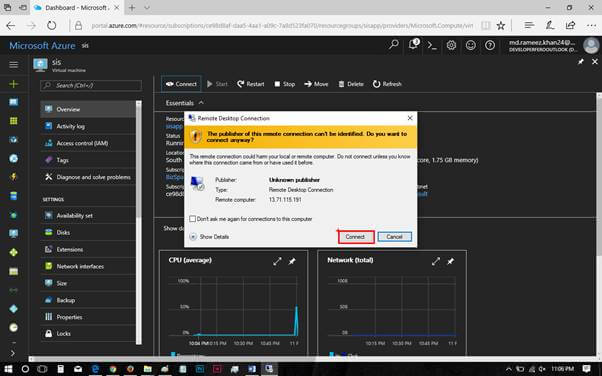Launch Cloud Shell icon
The height and width of the screenshot is (376, 602).
coord(432,45)
